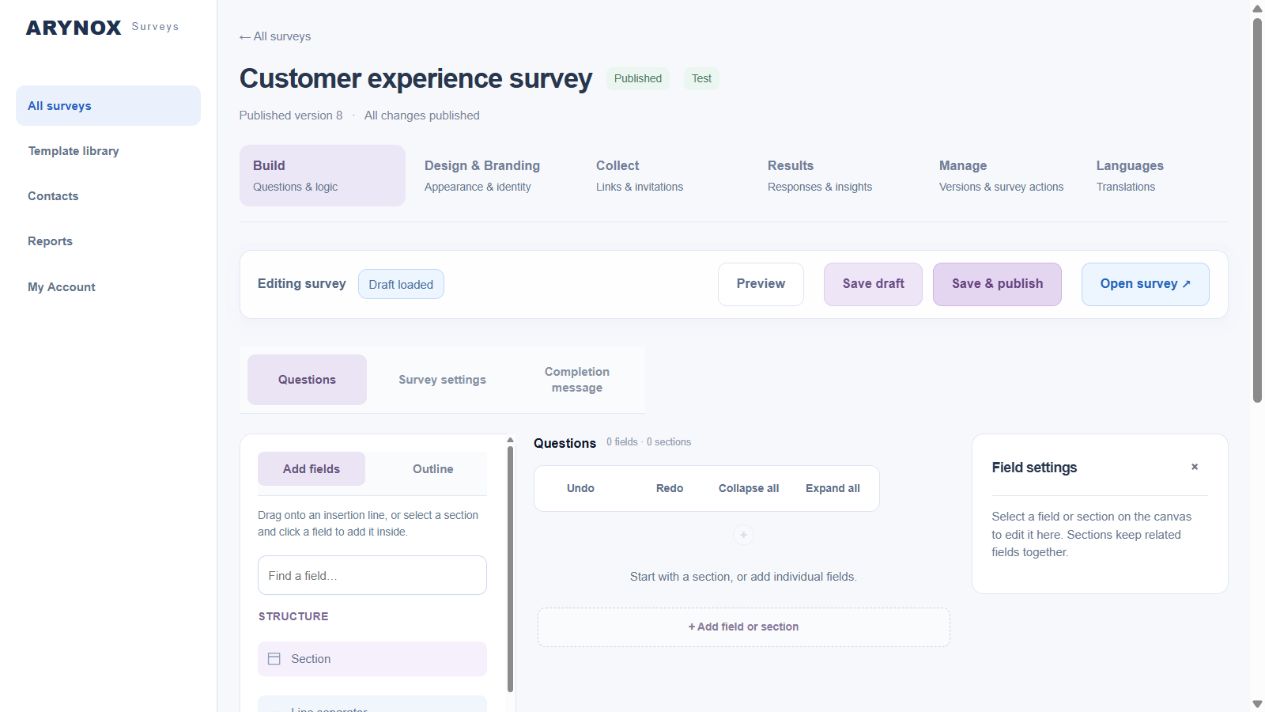This screenshot has height=712, width=1265.
Task: Click Expand all button
Action: (832, 489)
